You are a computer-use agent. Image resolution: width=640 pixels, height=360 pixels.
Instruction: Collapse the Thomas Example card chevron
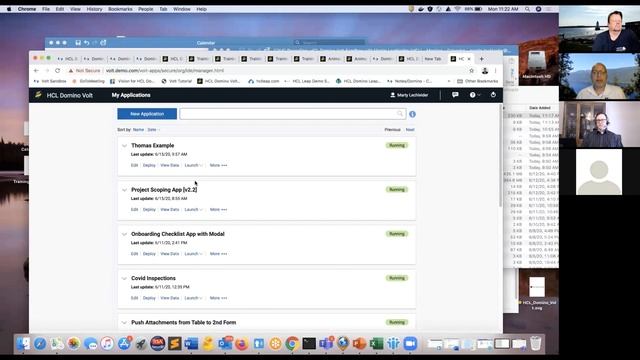pos(124,146)
